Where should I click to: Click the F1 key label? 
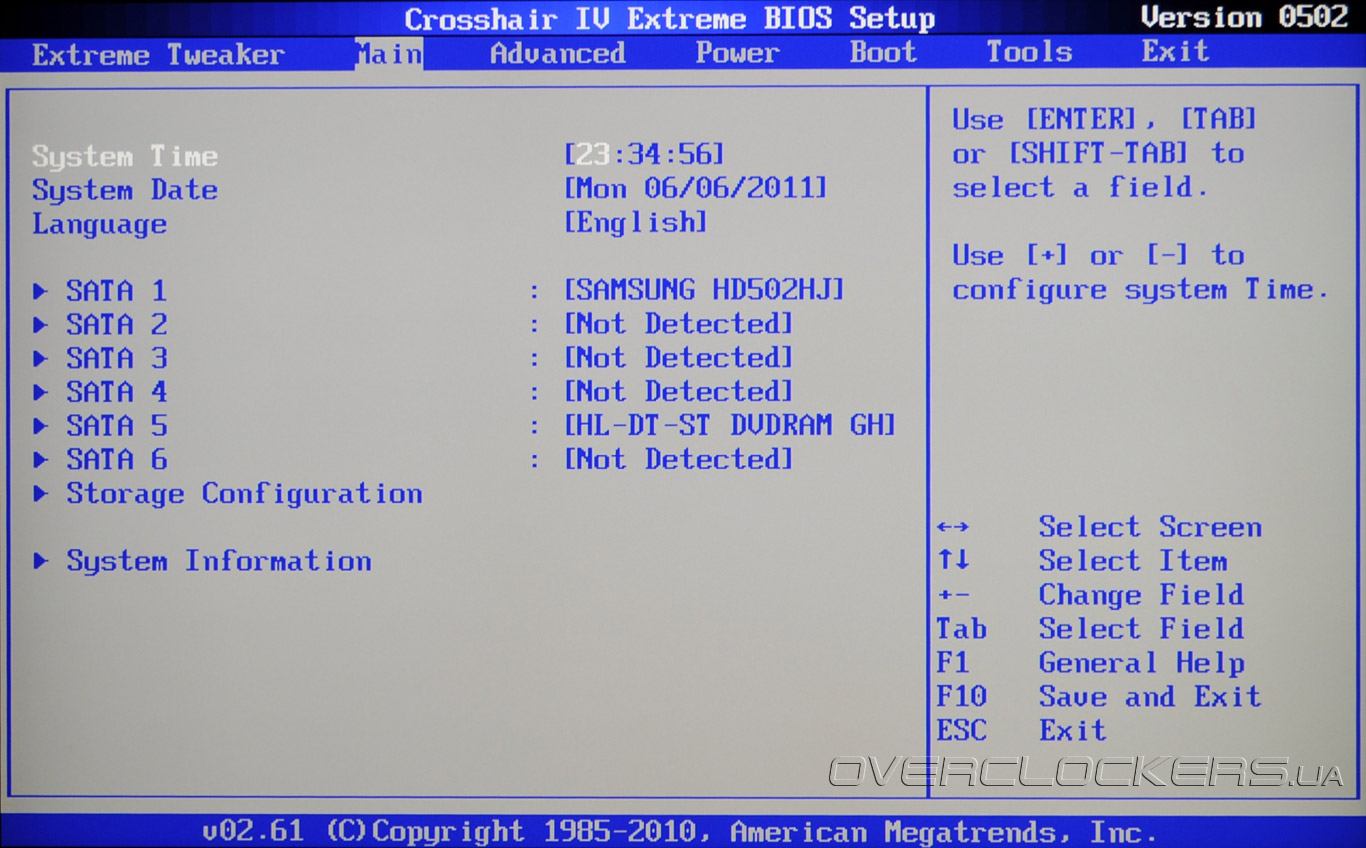pyautogui.click(x=953, y=664)
